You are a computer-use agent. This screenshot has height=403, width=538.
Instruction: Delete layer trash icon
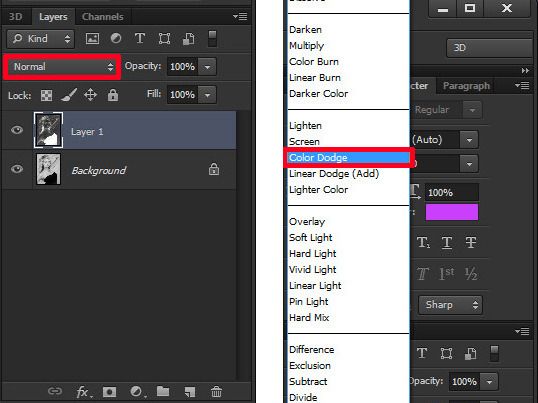pyautogui.click(x=216, y=391)
